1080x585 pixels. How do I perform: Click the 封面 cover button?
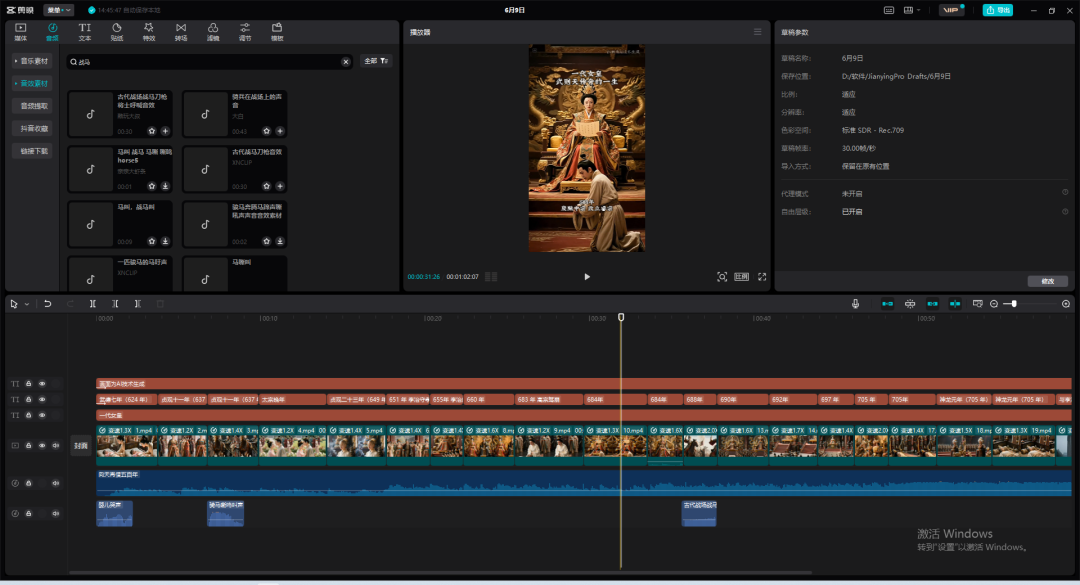(81, 446)
